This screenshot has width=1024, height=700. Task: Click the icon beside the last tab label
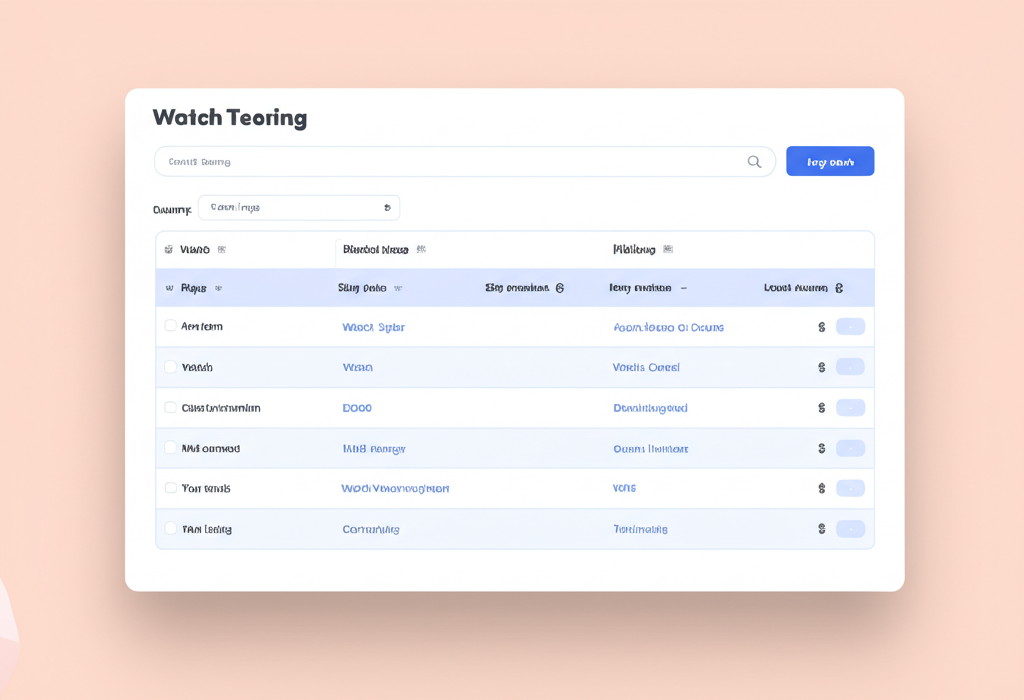pos(667,249)
